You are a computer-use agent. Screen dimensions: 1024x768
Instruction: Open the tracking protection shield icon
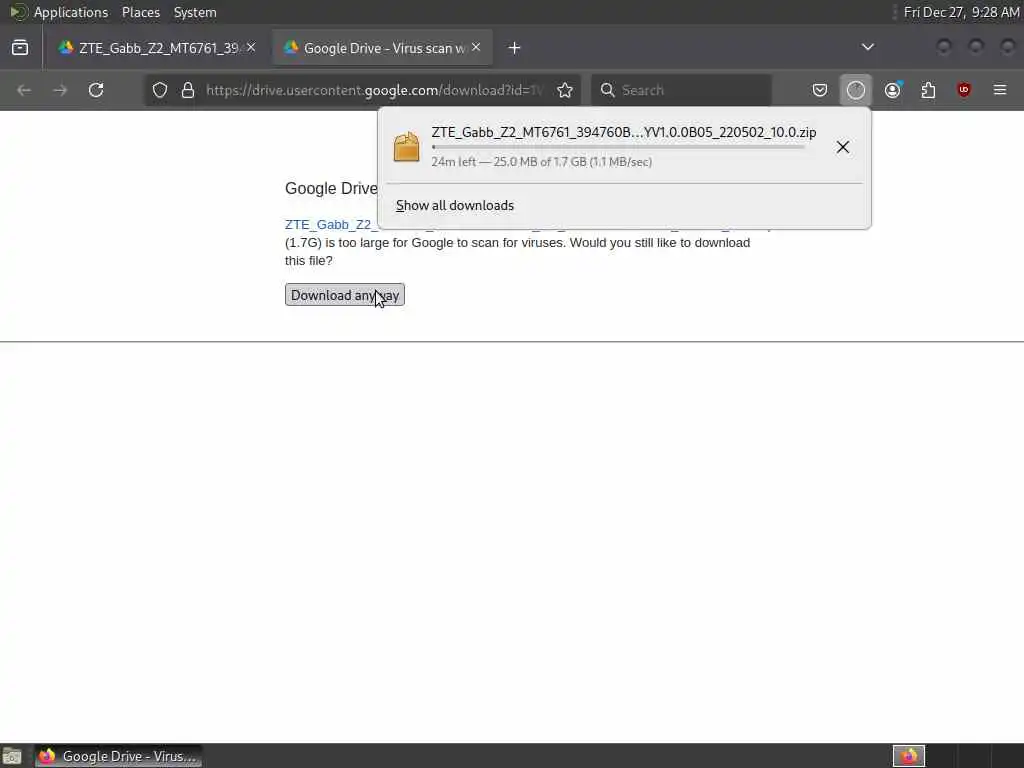click(x=160, y=90)
